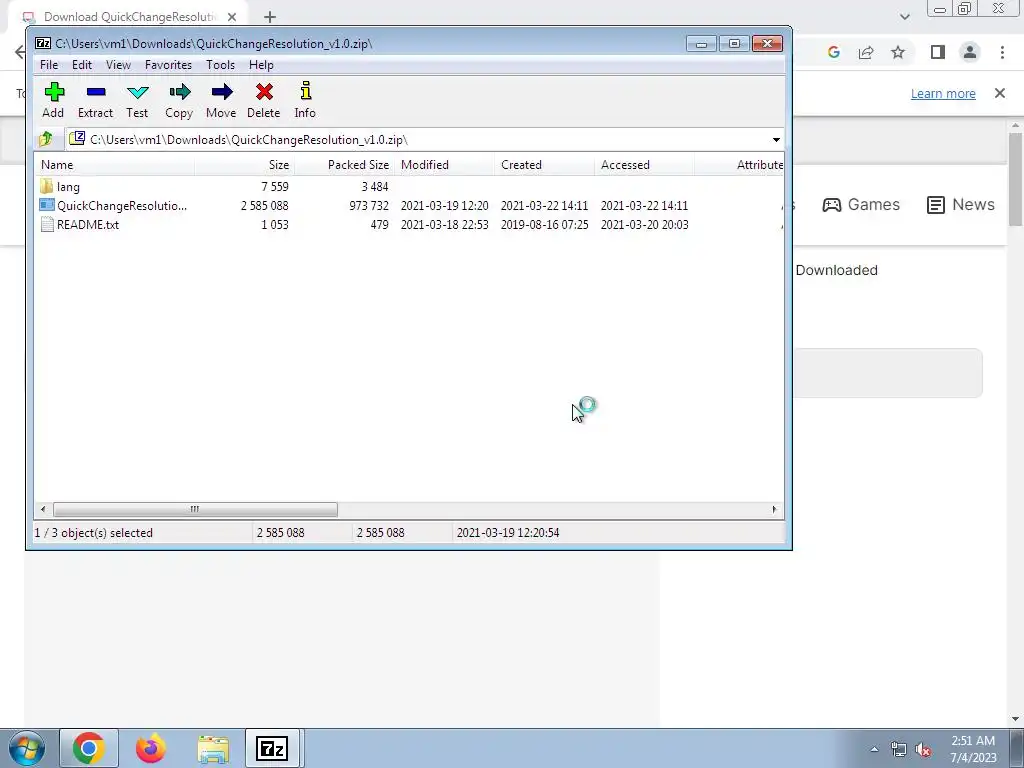Switch to Chrome in the taskbar
The height and width of the screenshot is (768, 1024).
[89, 748]
